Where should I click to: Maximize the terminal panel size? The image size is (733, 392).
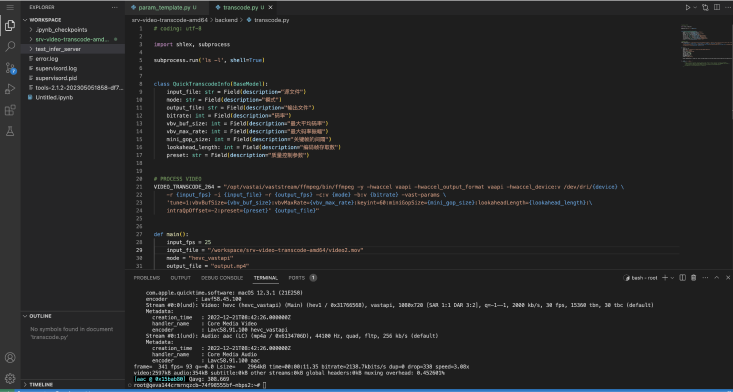tap(717, 278)
